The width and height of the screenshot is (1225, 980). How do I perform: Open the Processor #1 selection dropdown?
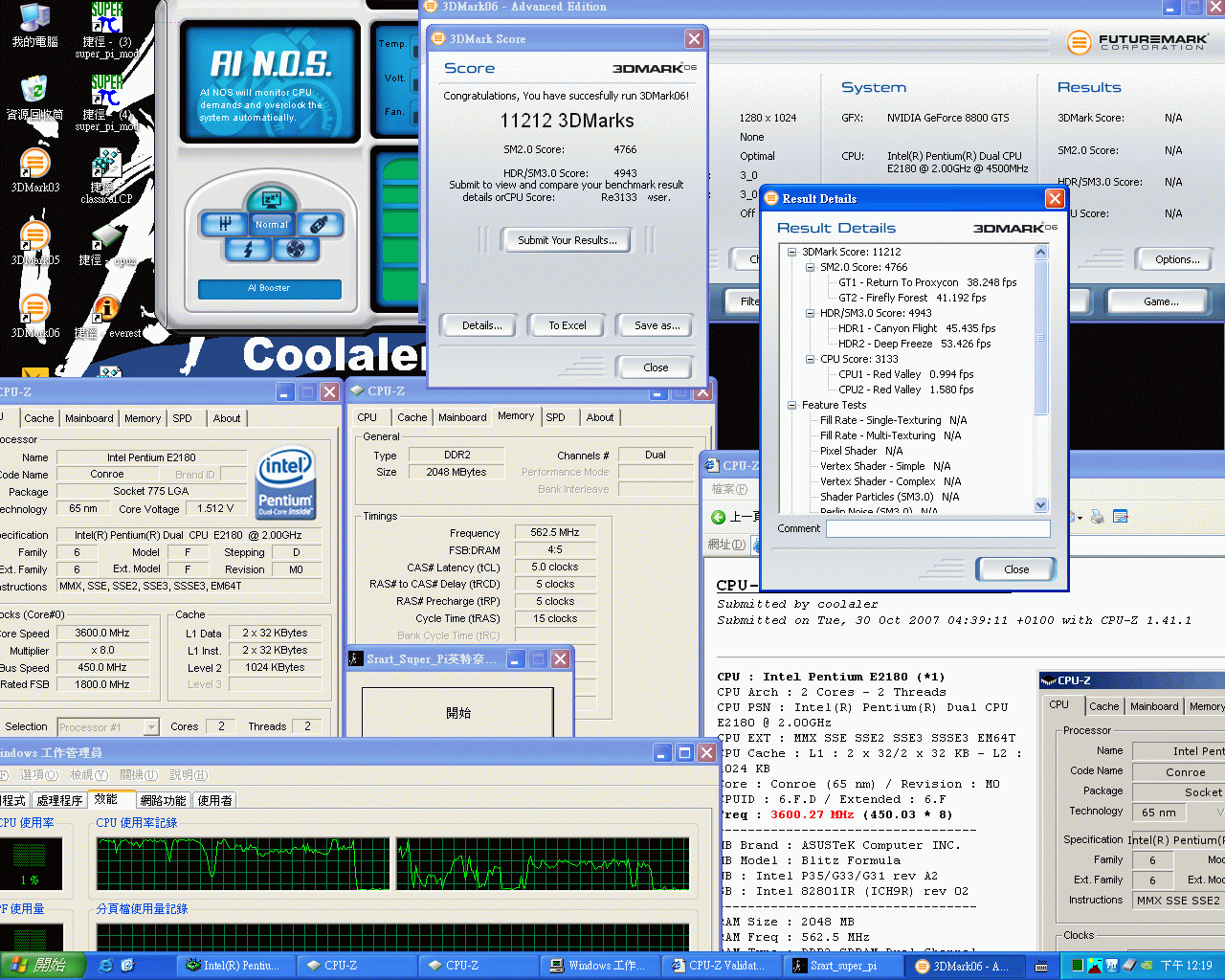151,727
